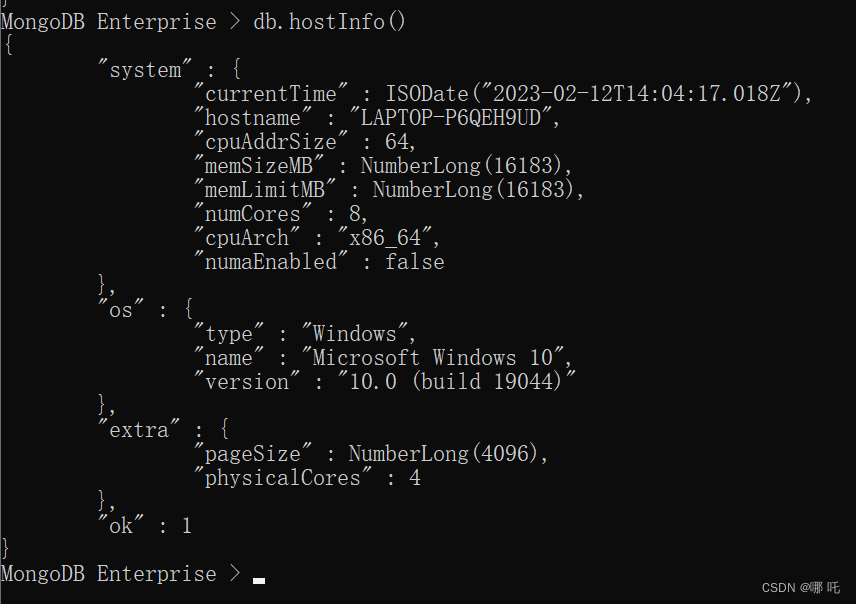Click the pageSize NumberLong(4096) value

447,454
